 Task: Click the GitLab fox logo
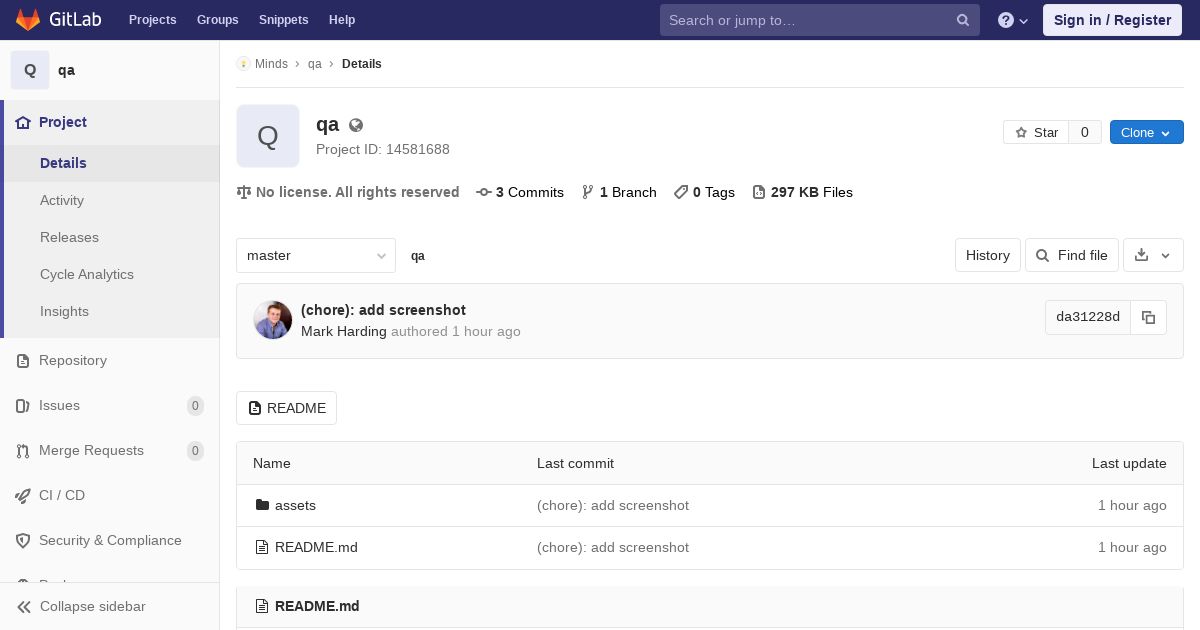click(28, 19)
